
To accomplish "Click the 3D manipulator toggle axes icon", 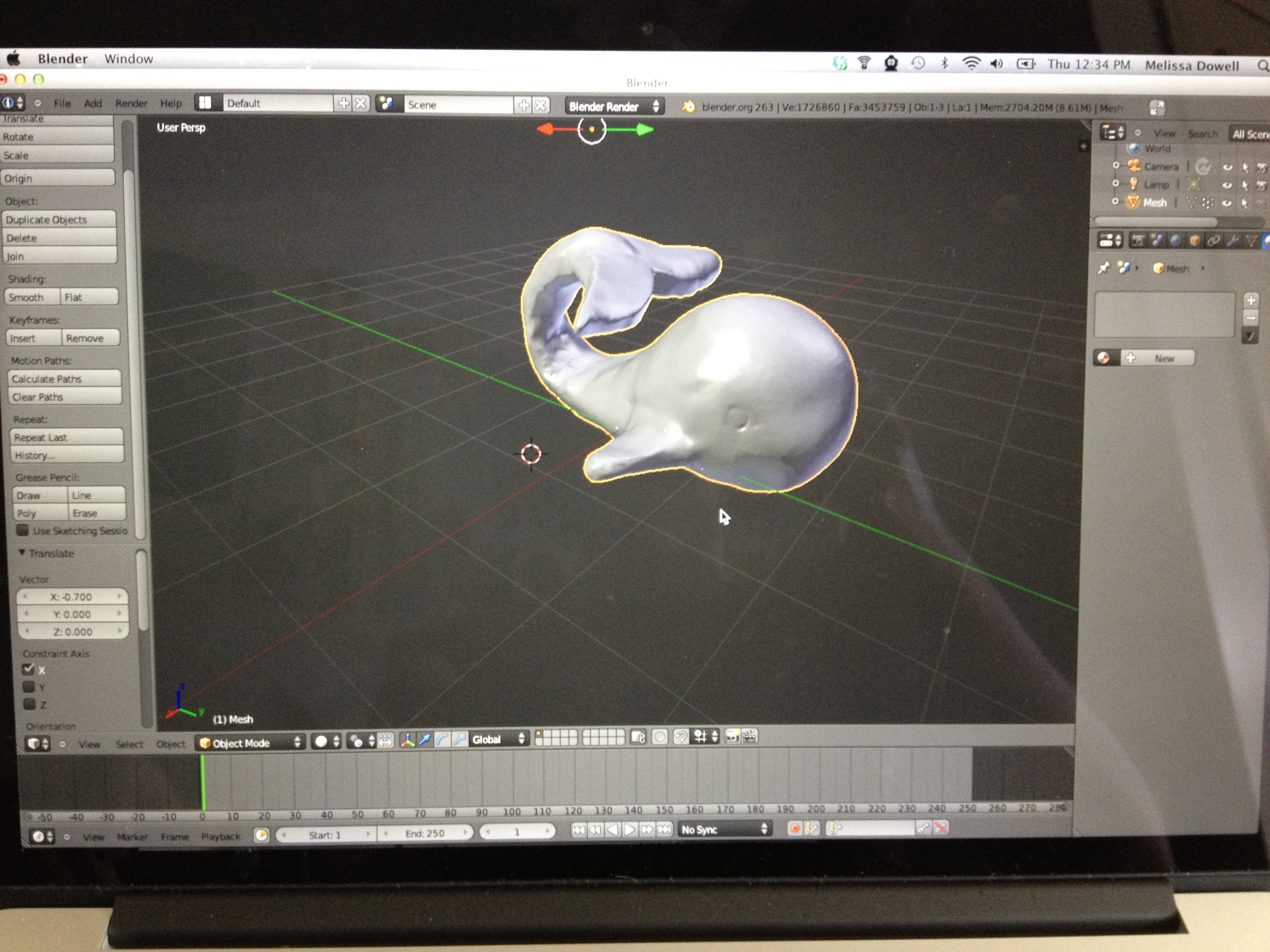I will coord(407,740).
